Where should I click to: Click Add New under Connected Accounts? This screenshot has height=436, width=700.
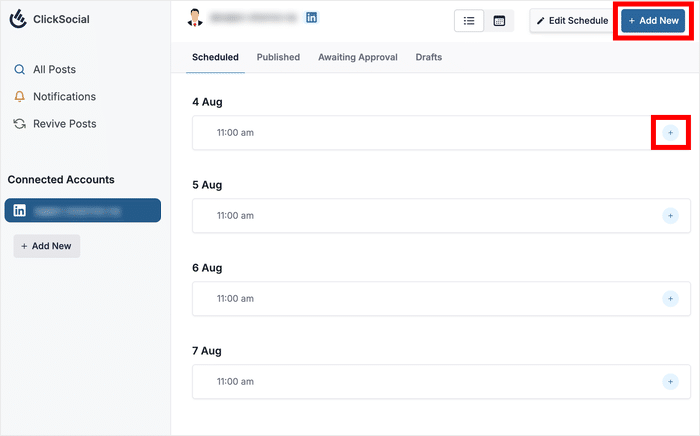pyautogui.click(x=46, y=246)
